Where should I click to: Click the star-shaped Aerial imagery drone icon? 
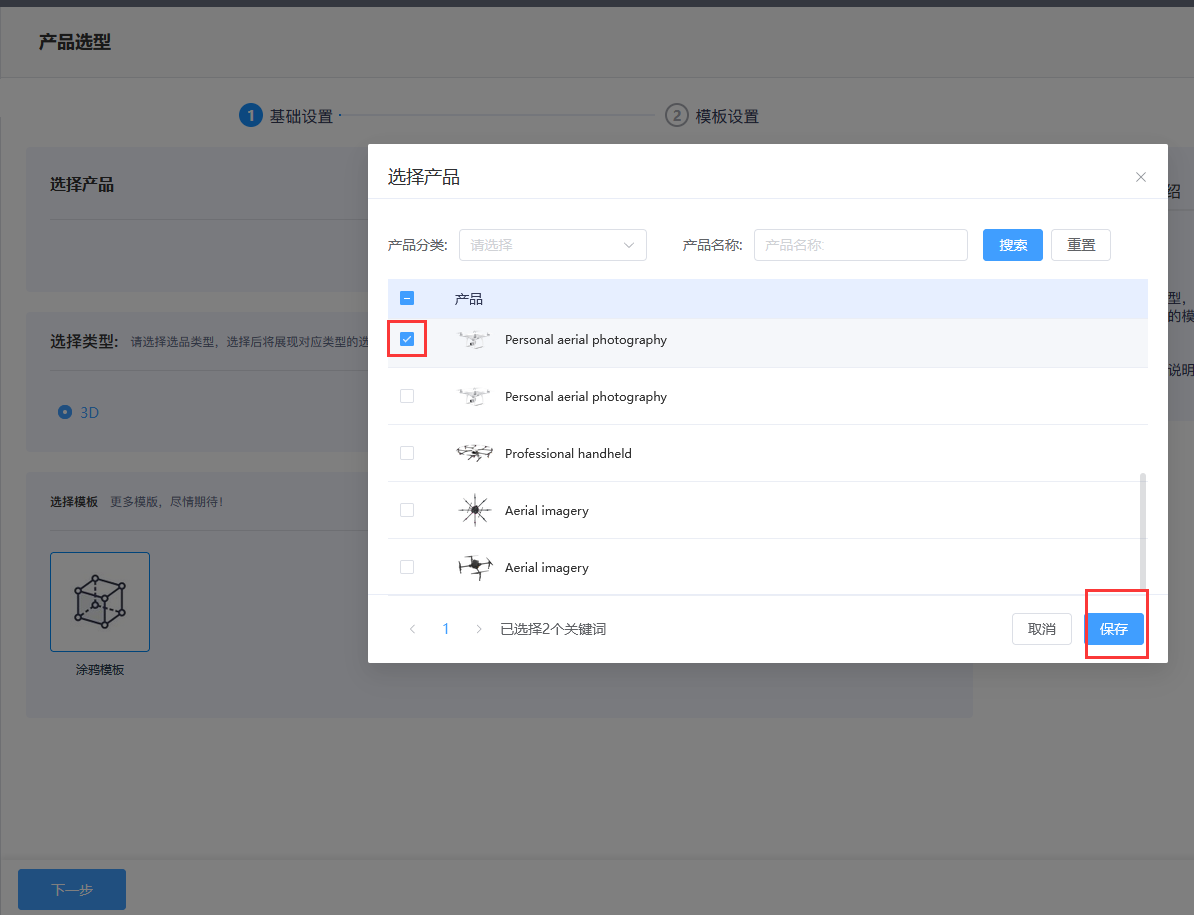click(x=474, y=511)
